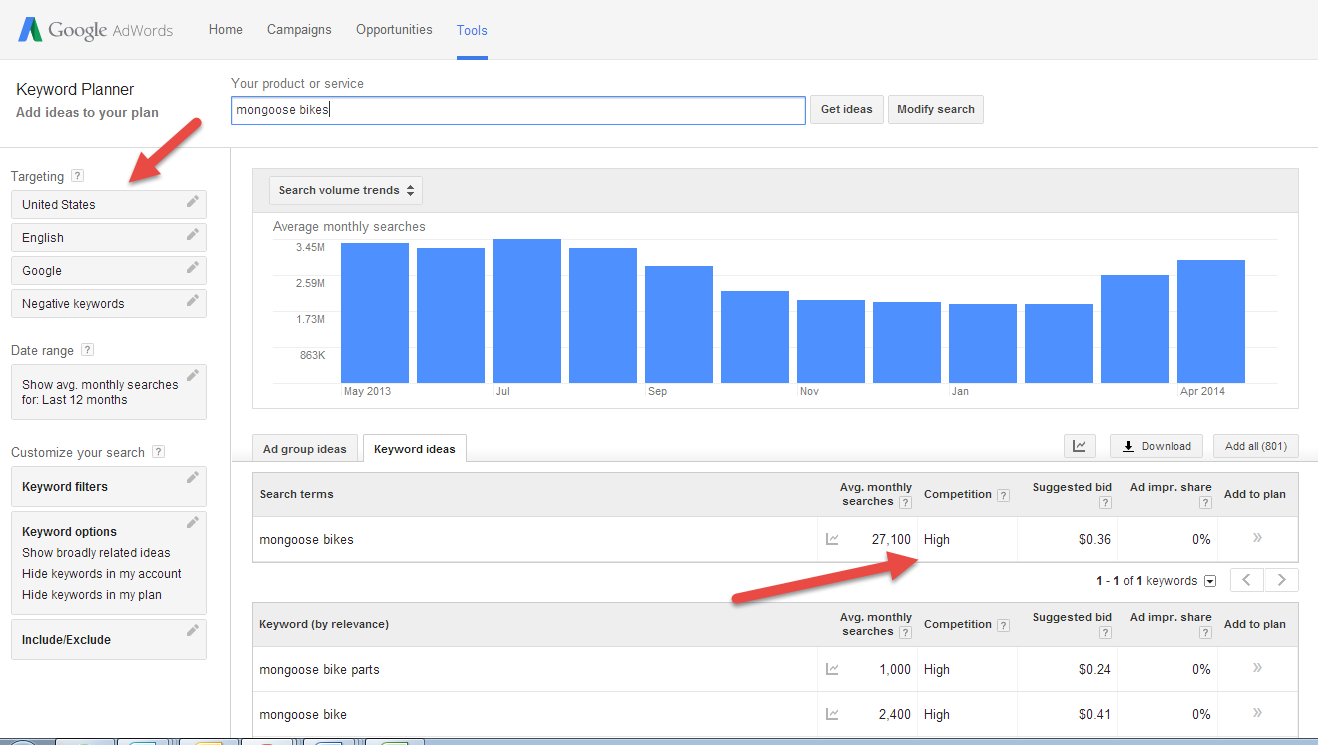
Task: Click the Add all (801) button
Action: point(1255,446)
